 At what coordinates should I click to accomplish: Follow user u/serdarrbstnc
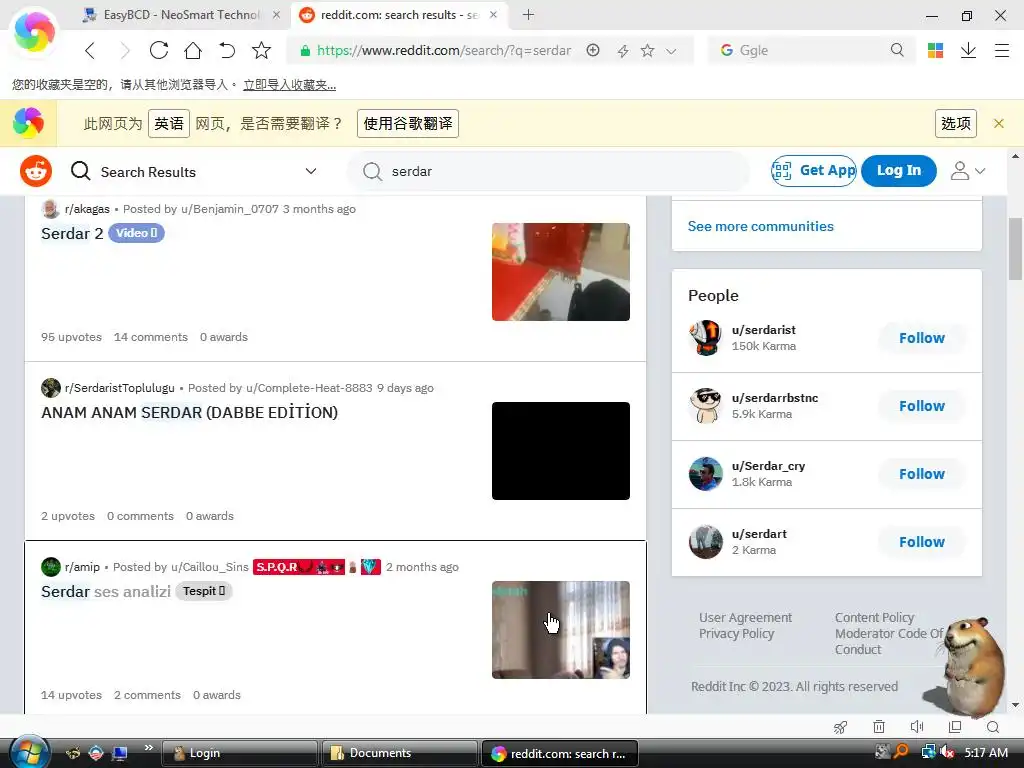[x=921, y=406]
